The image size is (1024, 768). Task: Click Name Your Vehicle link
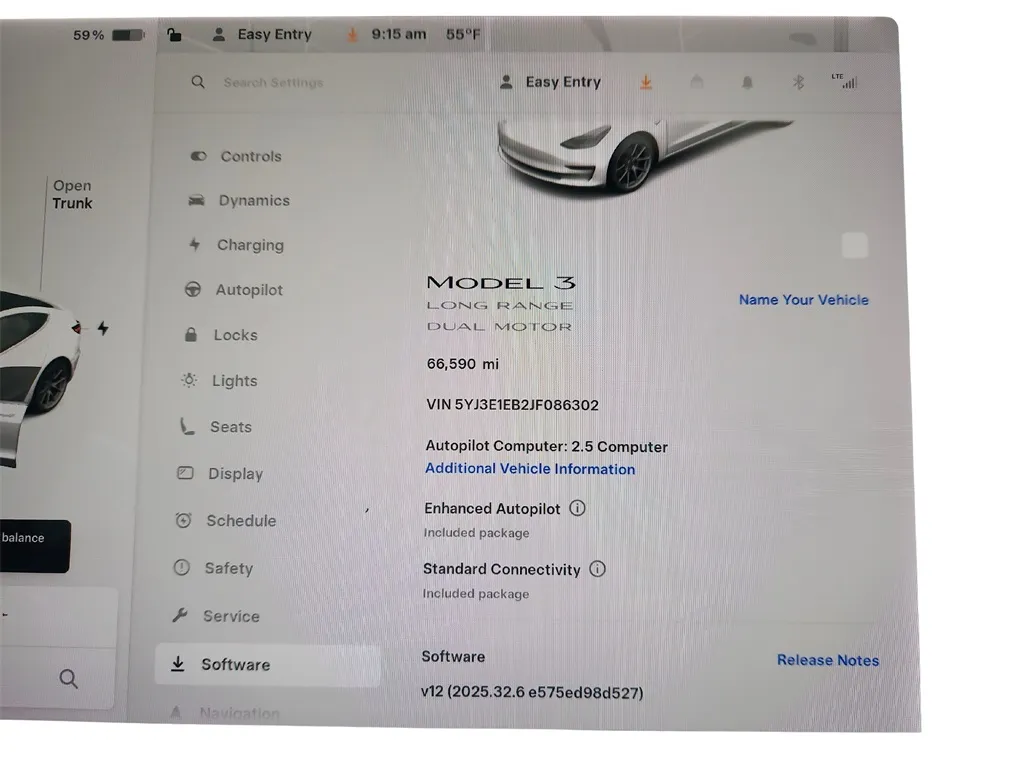coord(804,300)
